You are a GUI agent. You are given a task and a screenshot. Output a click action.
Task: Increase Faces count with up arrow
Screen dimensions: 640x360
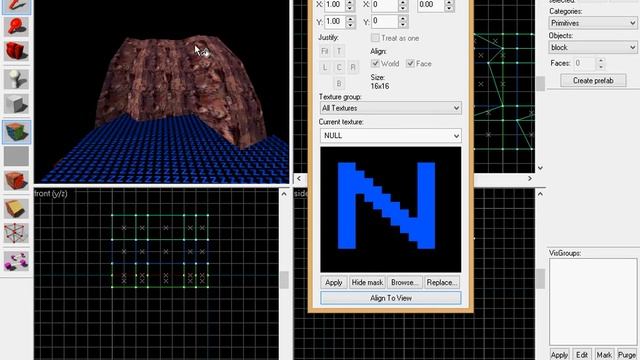[x=600, y=60]
